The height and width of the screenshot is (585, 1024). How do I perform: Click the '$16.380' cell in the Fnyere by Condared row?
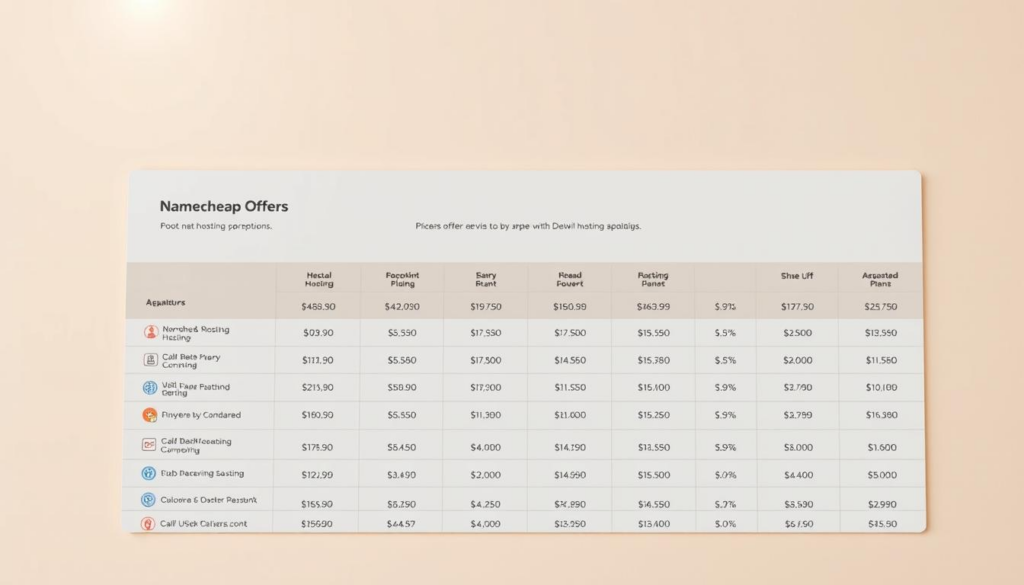coord(882,415)
